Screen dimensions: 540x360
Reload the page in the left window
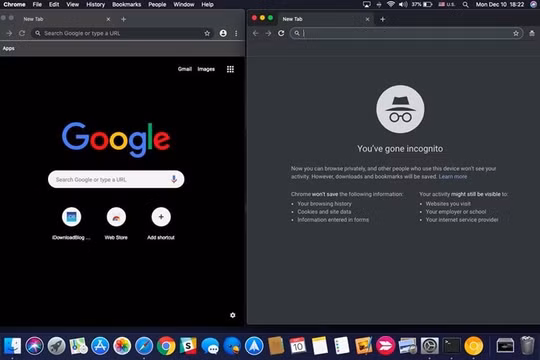(22, 33)
